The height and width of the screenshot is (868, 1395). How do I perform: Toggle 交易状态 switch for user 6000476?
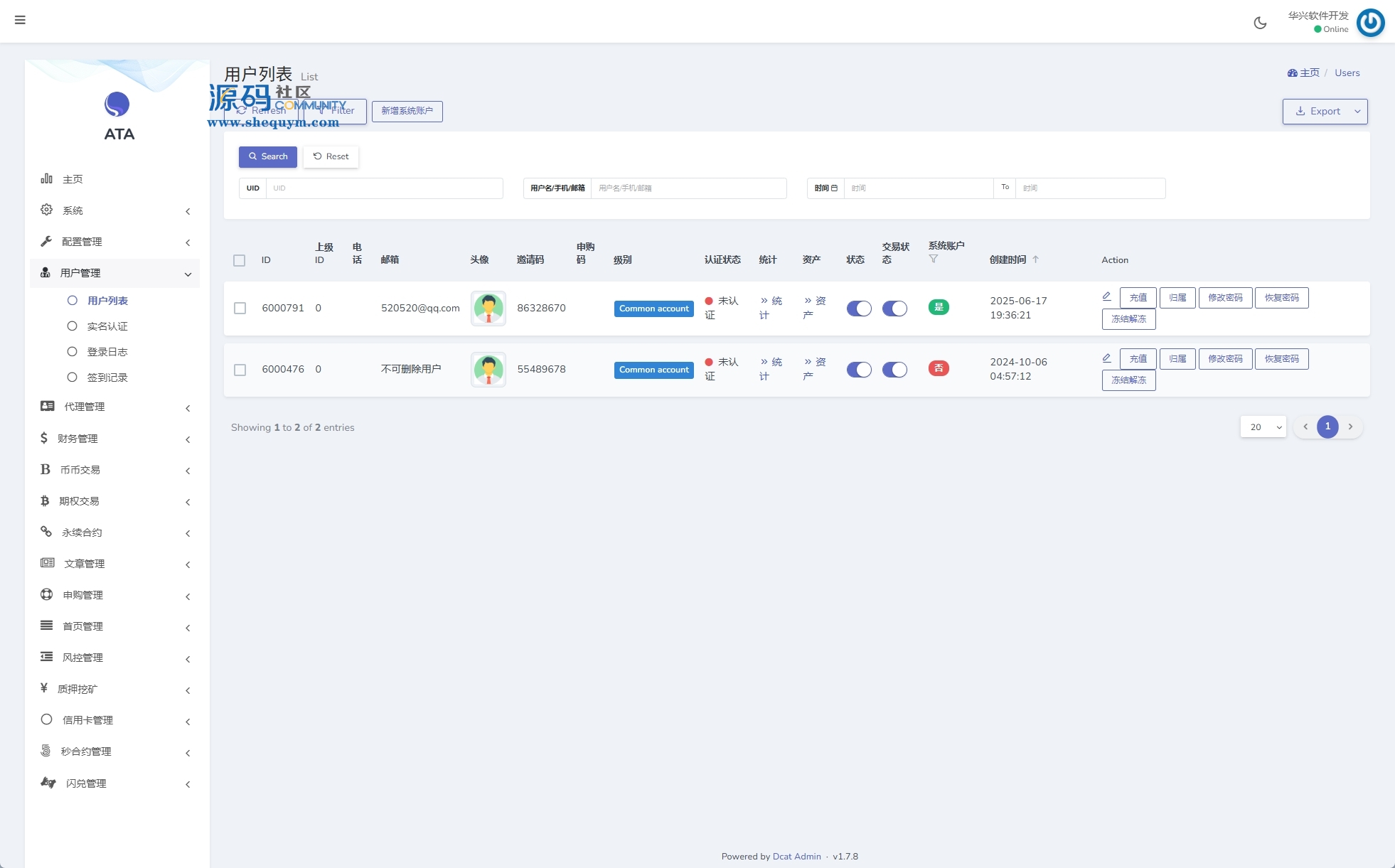point(894,370)
